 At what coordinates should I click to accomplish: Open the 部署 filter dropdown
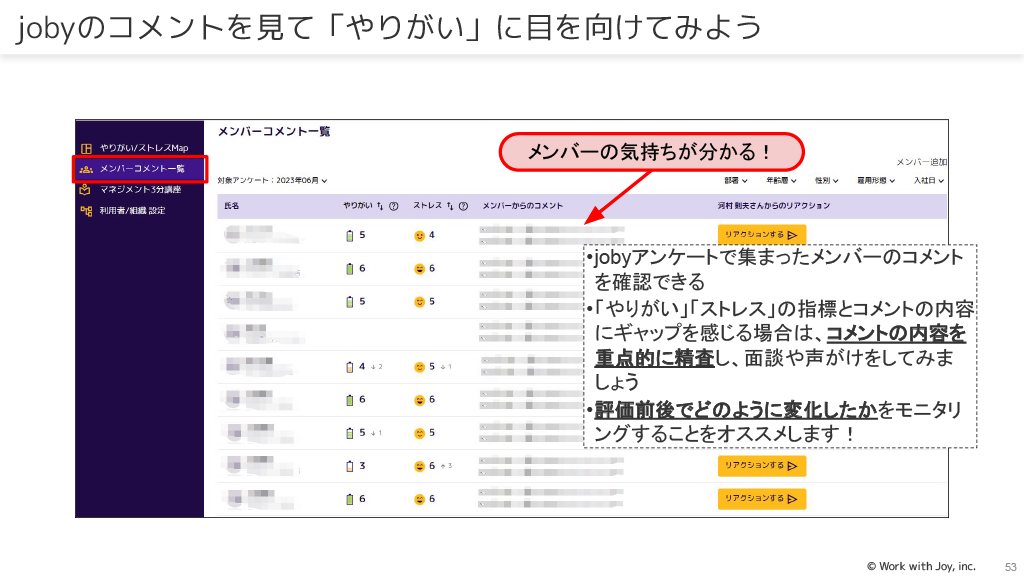click(736, 181)
